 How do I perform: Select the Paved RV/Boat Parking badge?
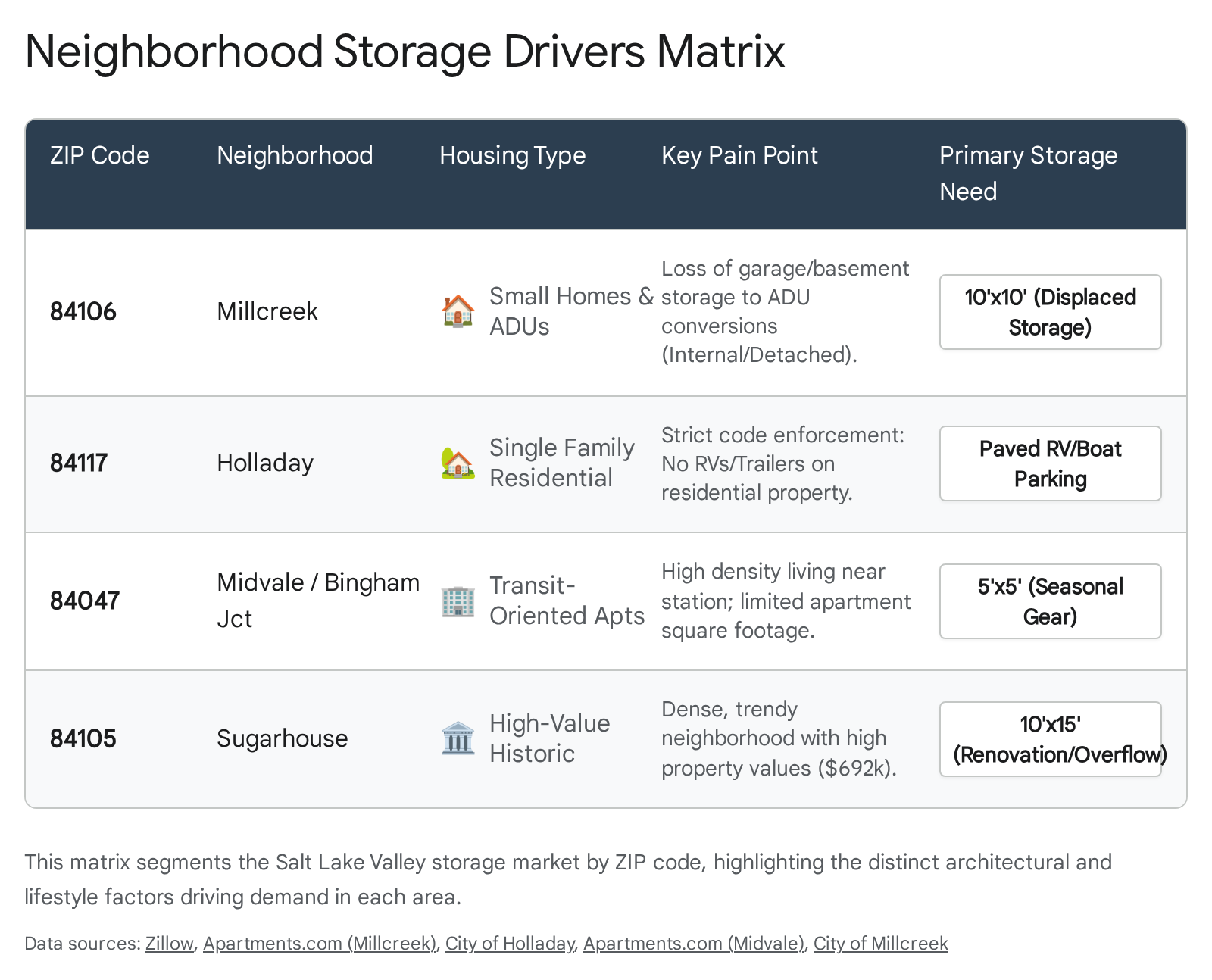[1050, 463]
